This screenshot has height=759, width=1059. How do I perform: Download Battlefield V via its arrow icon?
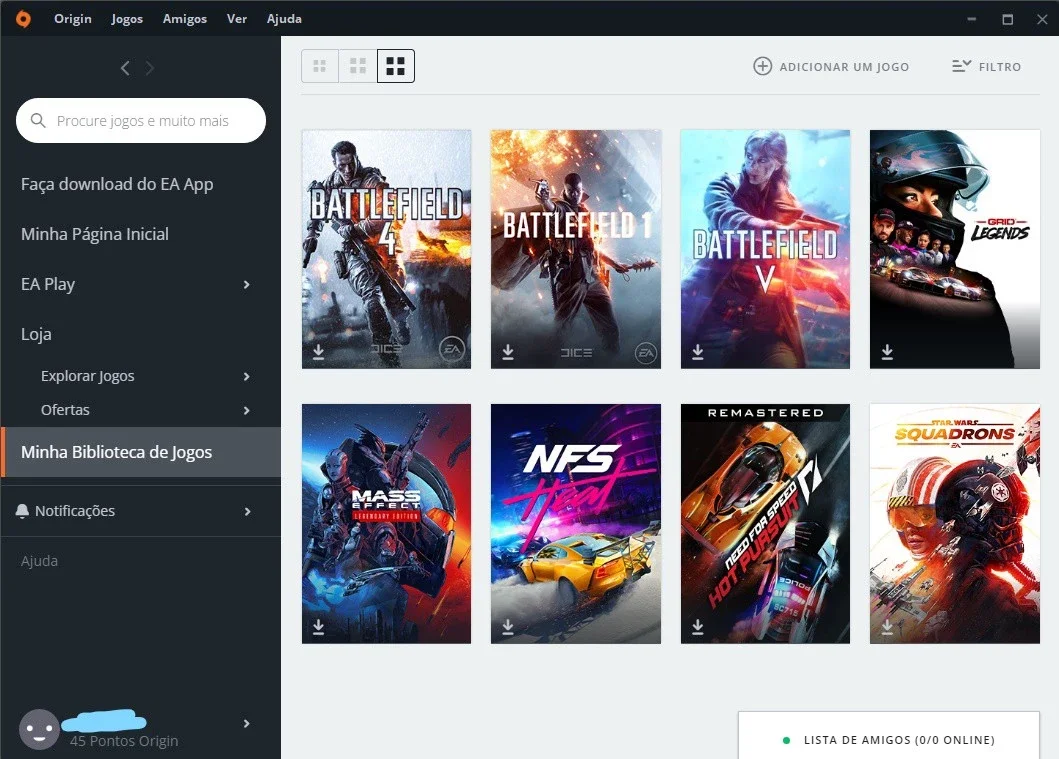click(698, 352)
